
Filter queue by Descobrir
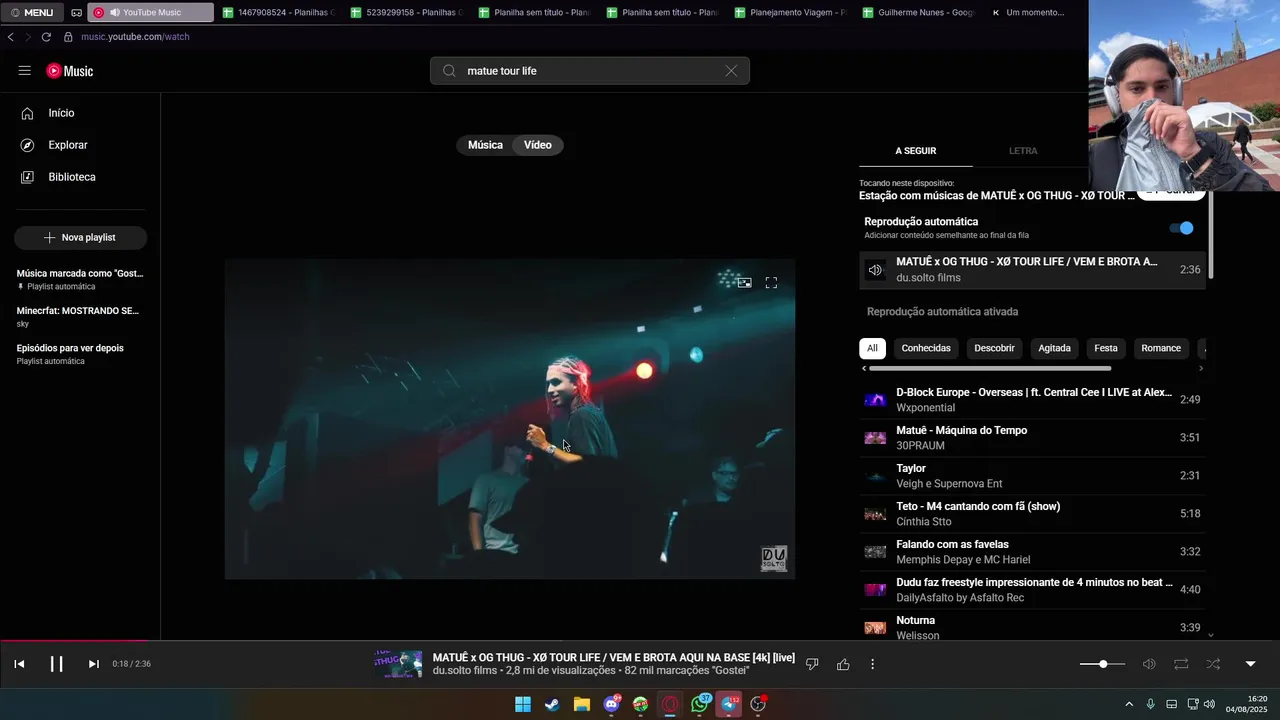coord(994,348)
